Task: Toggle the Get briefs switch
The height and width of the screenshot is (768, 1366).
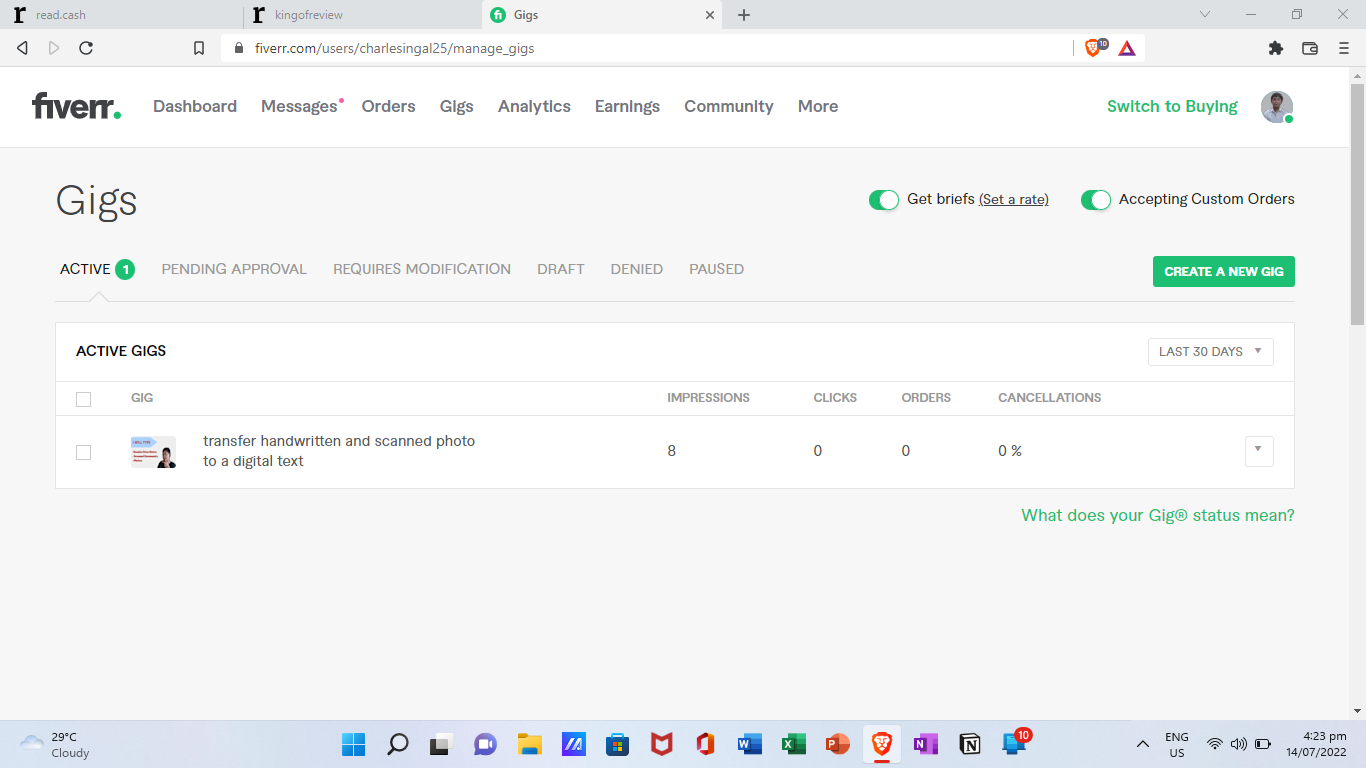Action: click(884, 200)
